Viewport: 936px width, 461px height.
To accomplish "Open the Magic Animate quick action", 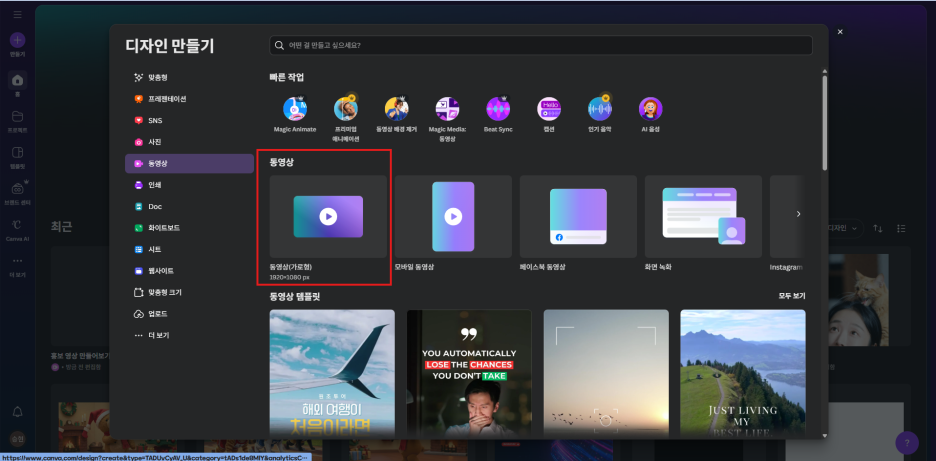I will [x=295, y=110].
